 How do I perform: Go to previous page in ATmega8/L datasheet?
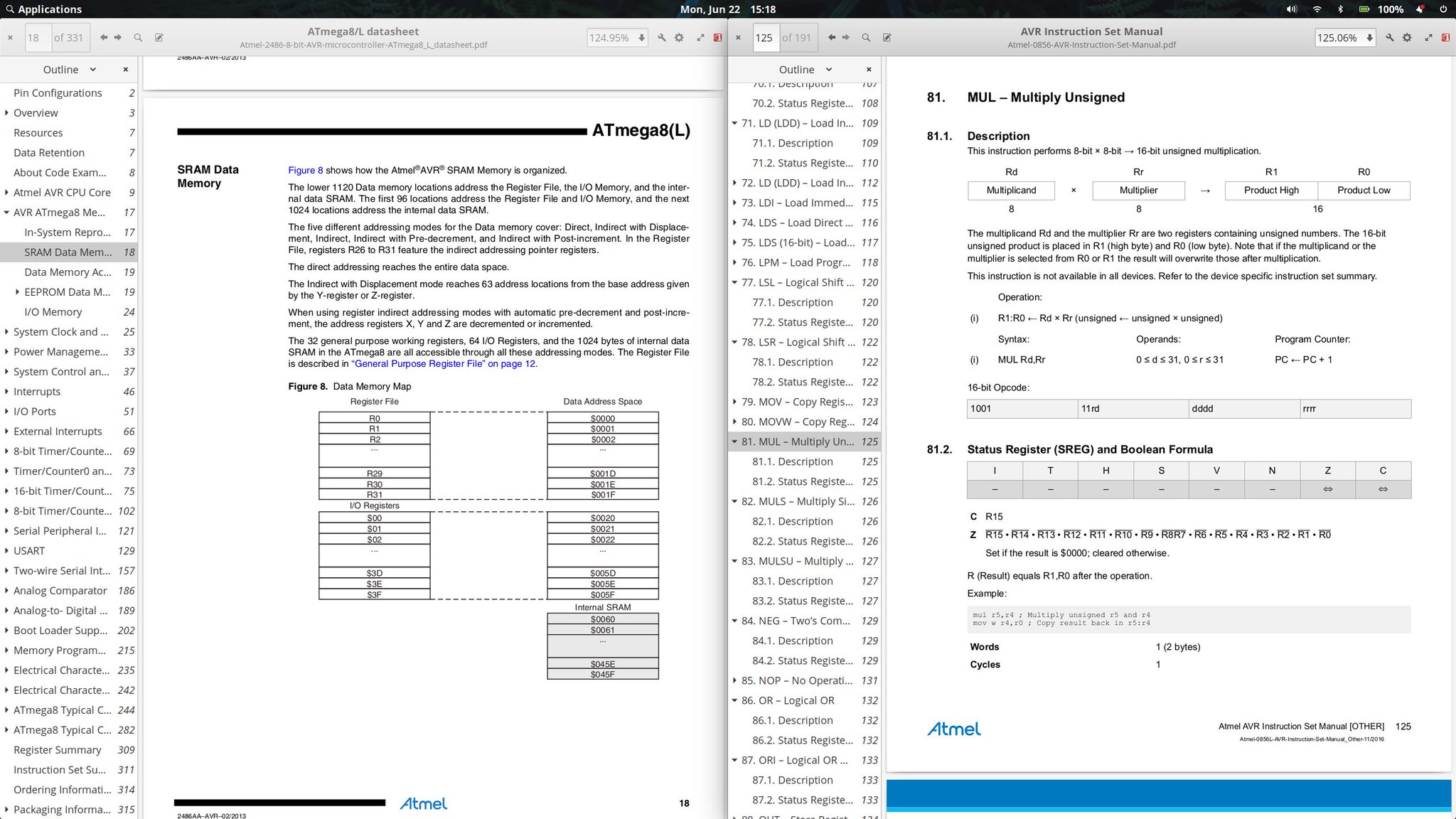pyautogui.click(x=104, y=38)
